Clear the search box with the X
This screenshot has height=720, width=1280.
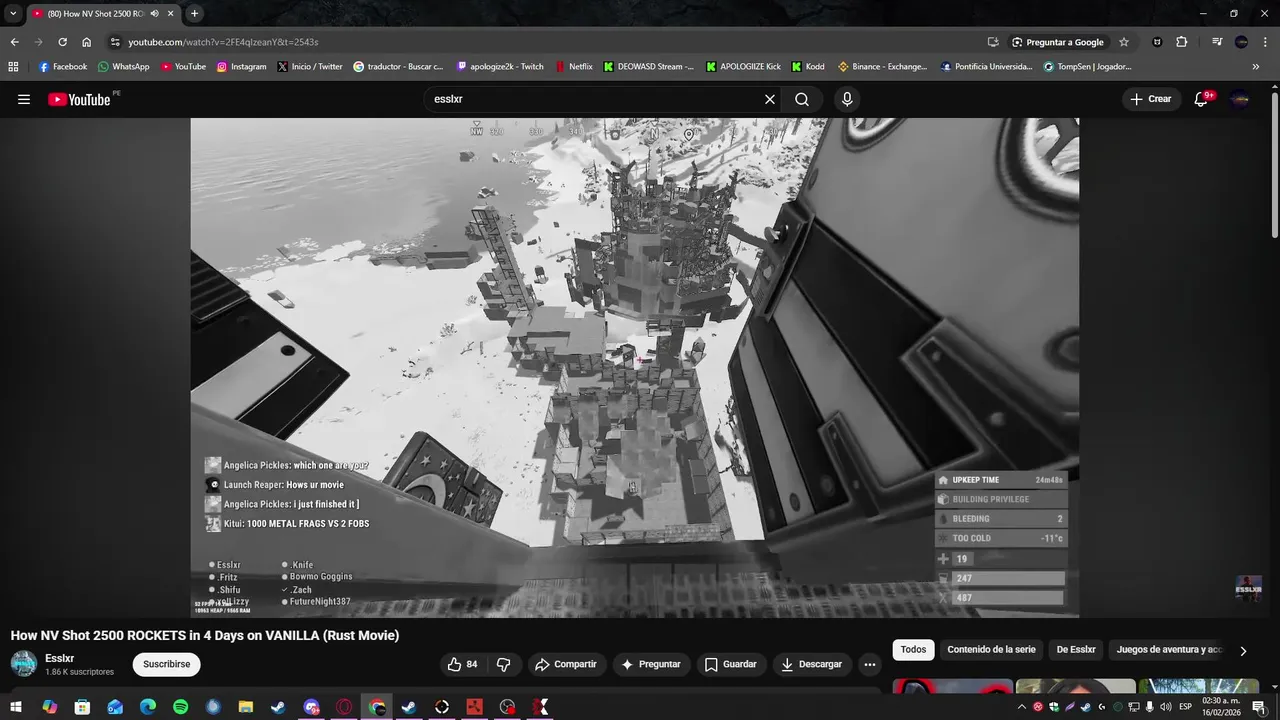click(770, 99)
